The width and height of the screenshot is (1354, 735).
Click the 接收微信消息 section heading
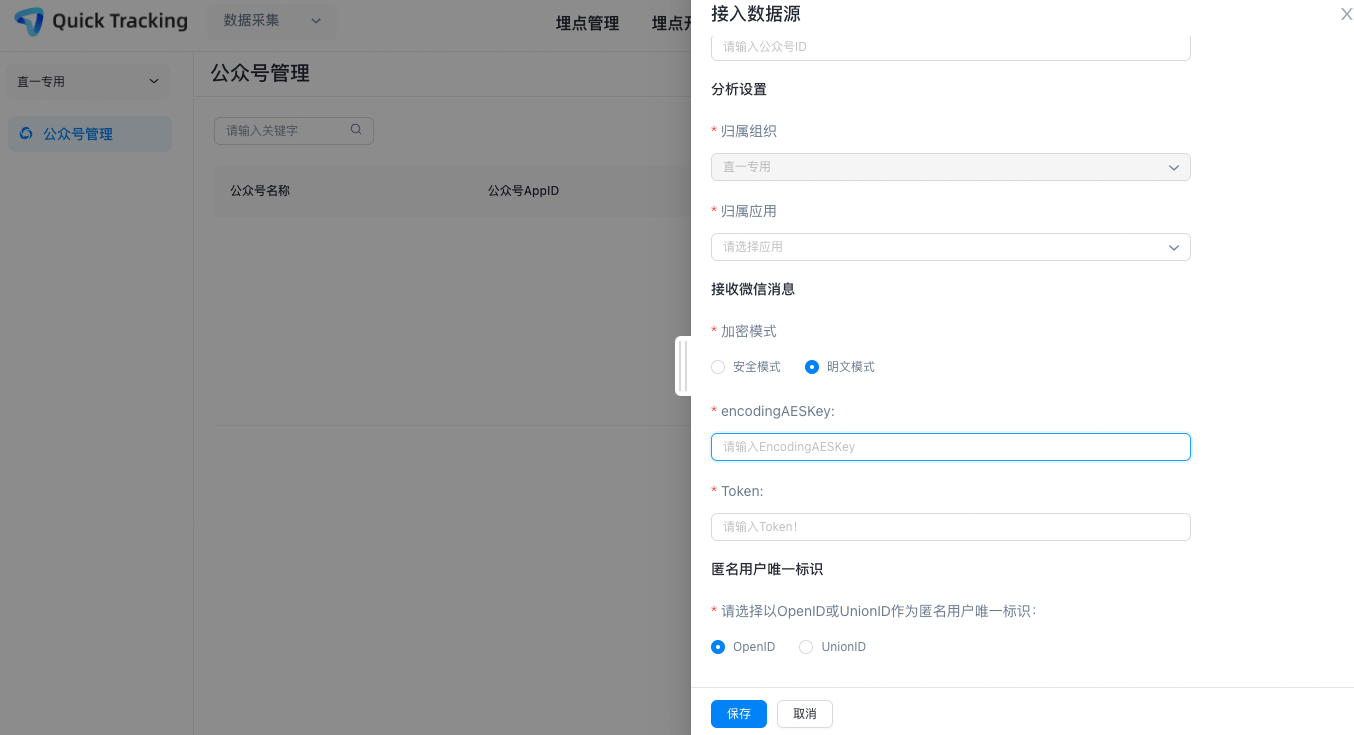[753, 289]
